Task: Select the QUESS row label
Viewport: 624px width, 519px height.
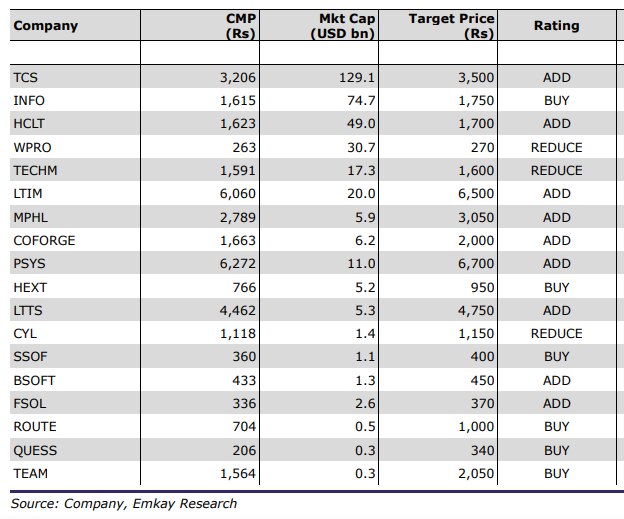Action: [34, 450]
